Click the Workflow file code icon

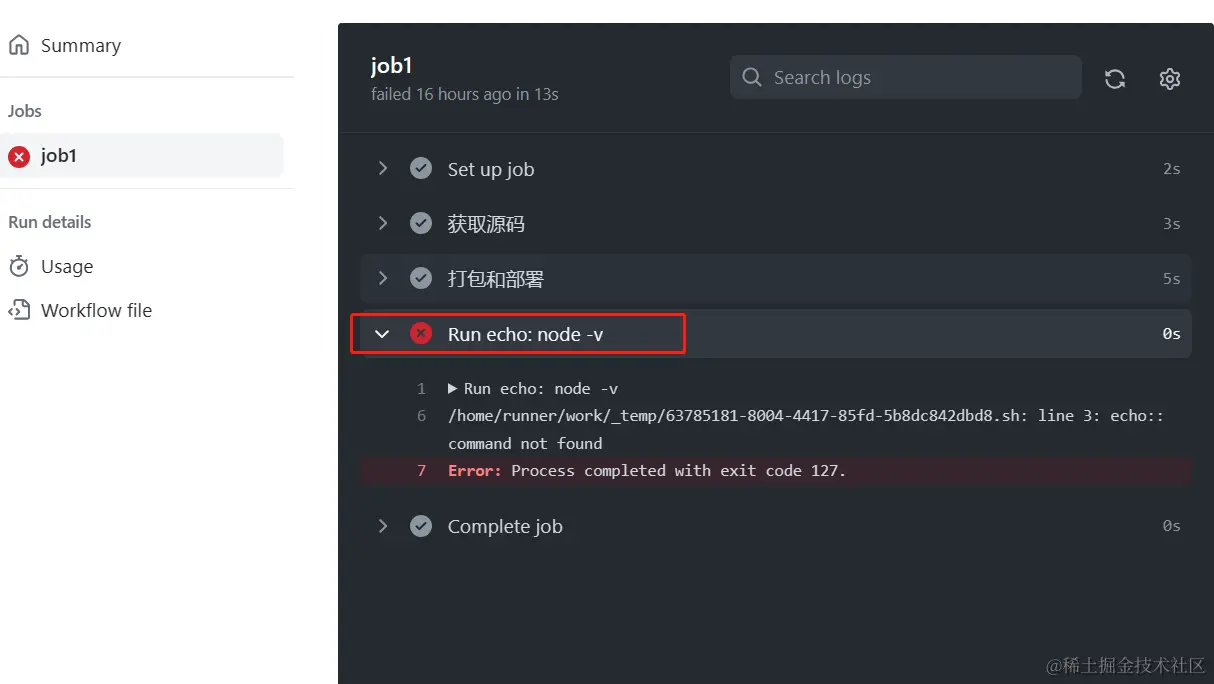(x=19, y=310)
